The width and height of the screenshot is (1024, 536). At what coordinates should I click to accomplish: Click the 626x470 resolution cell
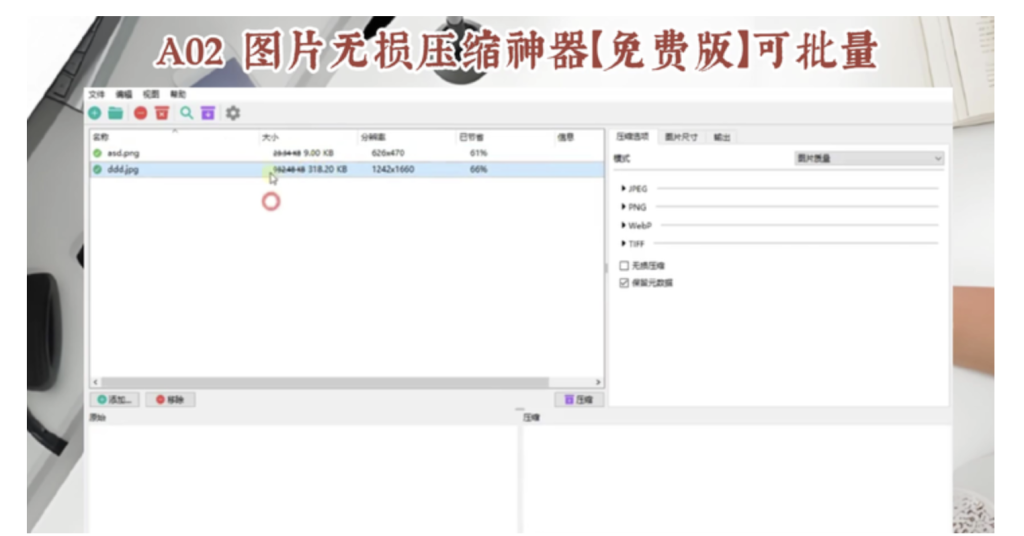pyautogui.click(x=388, y=153)
